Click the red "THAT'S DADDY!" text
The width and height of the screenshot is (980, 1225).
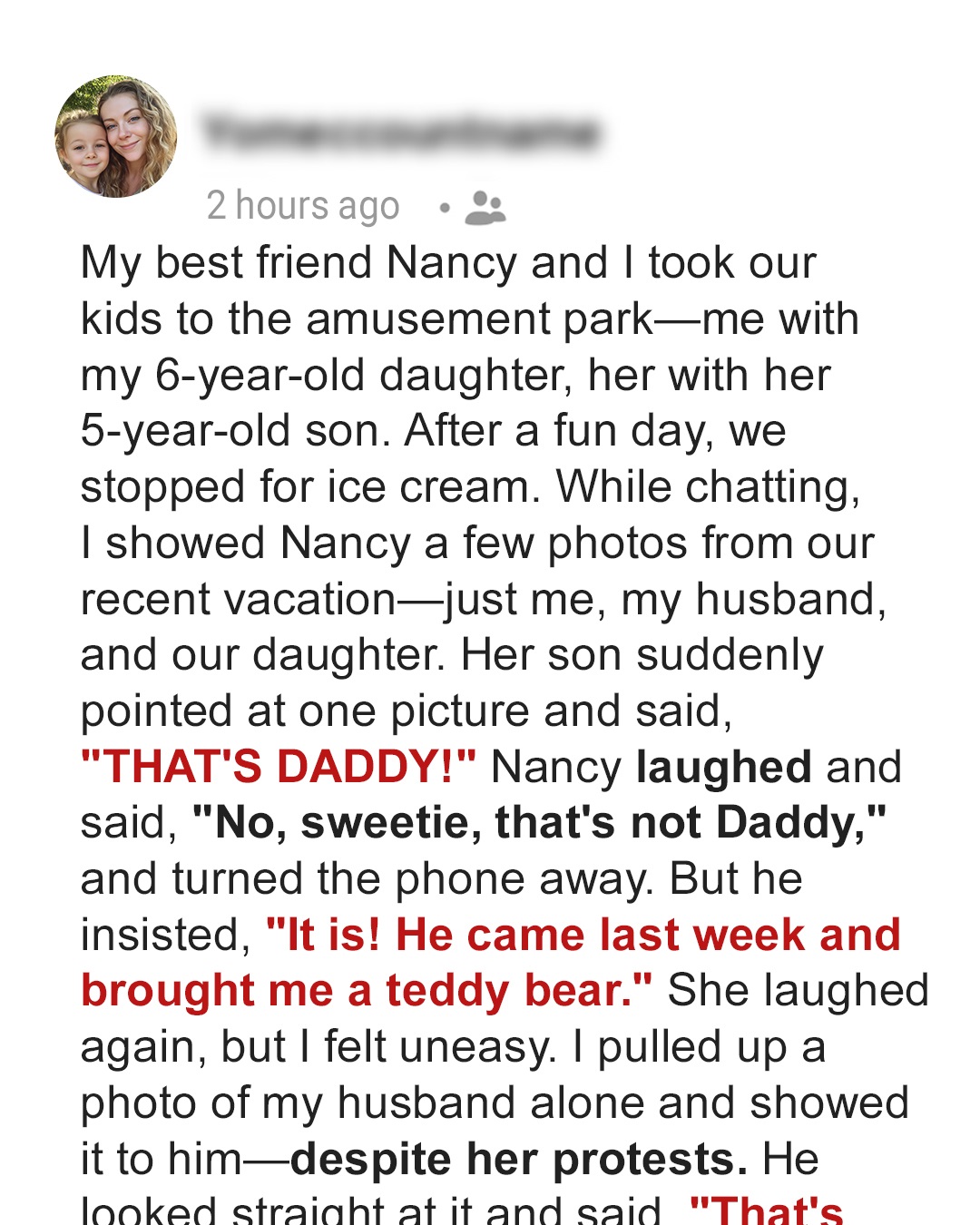point(278,767)
